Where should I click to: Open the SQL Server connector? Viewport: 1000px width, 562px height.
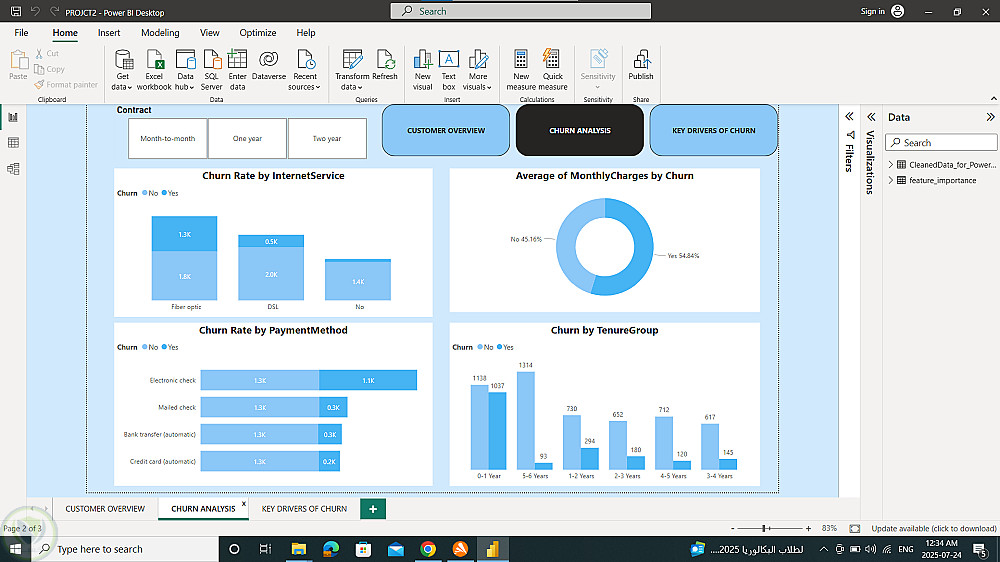[x=212, y=70]
